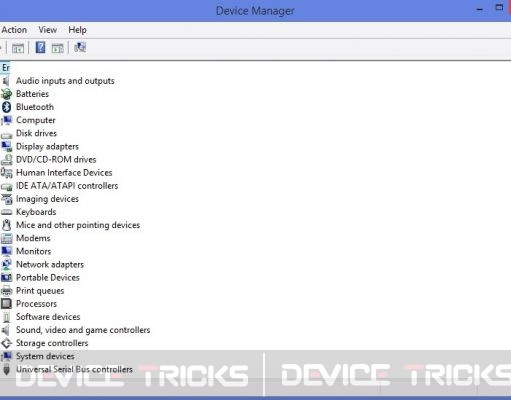Click the Bluetooth logo icon

click(x=6, y=107)
